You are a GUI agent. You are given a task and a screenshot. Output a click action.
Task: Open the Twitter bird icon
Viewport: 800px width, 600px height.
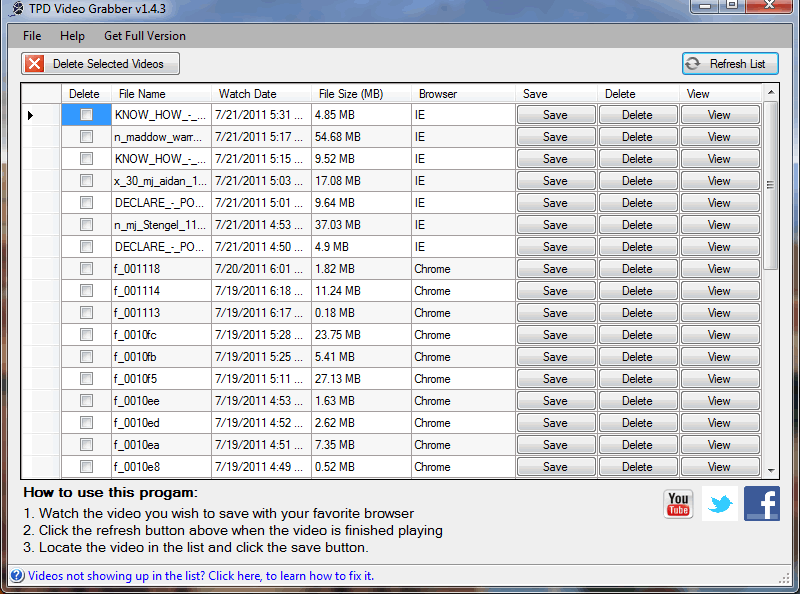(x=720, y=504)
